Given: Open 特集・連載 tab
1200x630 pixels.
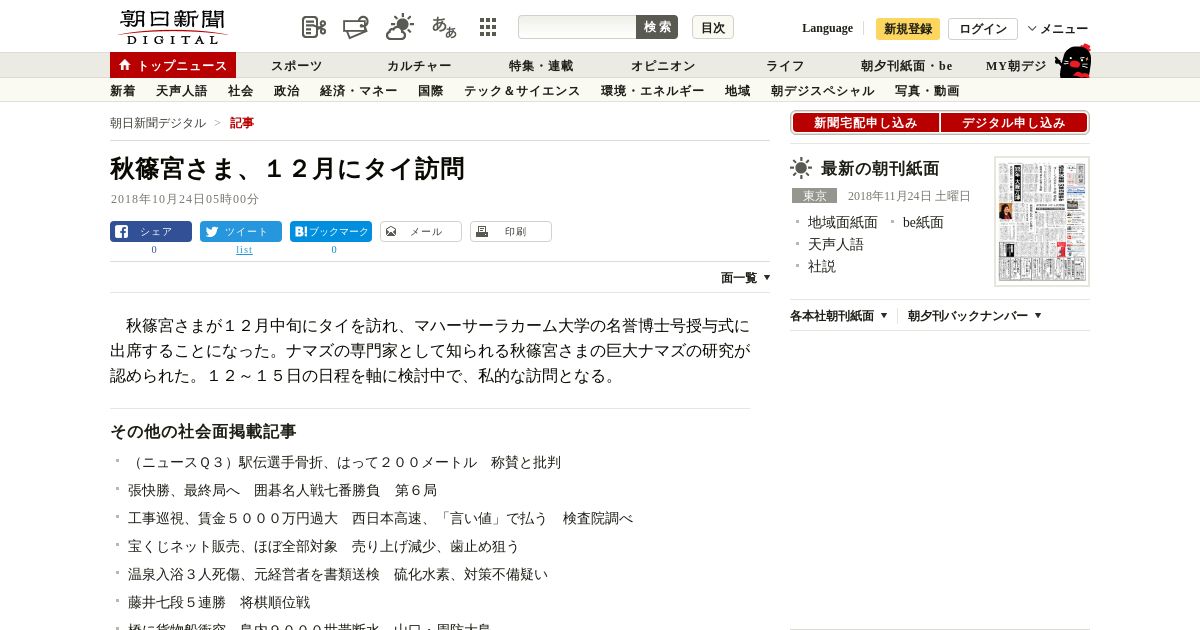Looking at the screenshot, I should (541, 66).
